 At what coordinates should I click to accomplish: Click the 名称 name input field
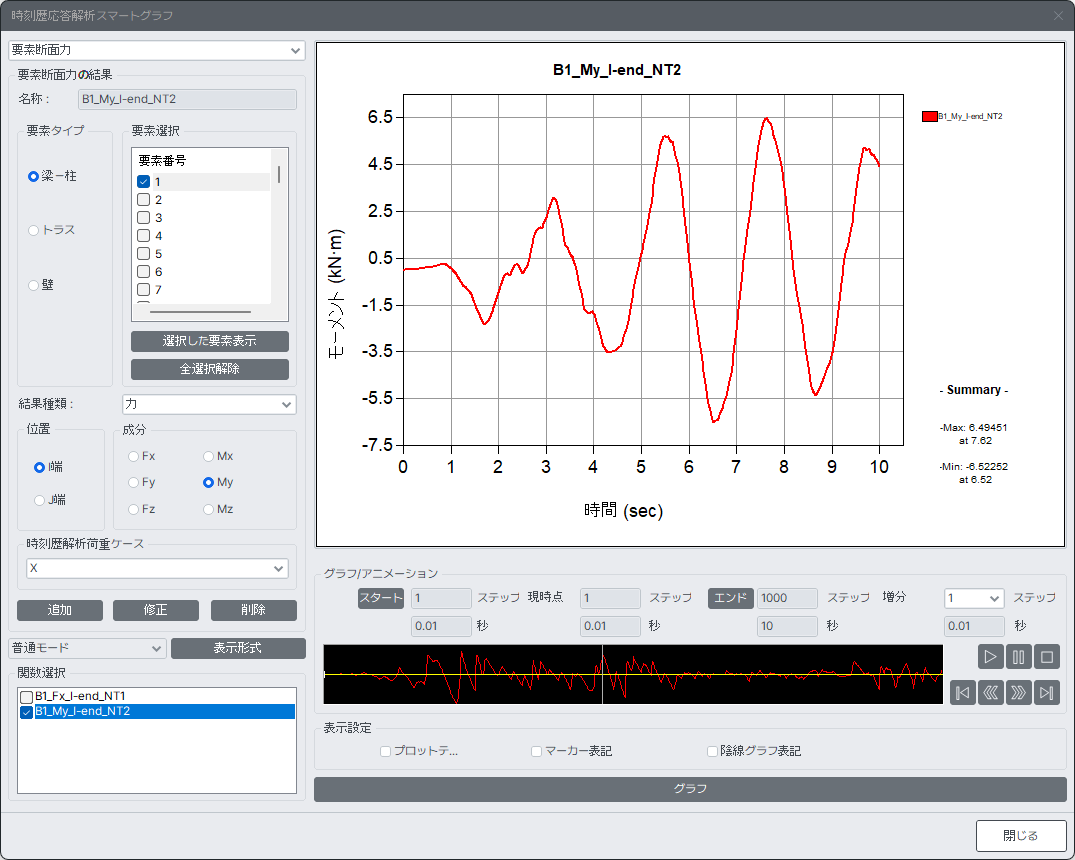click(x=187, y=99)
